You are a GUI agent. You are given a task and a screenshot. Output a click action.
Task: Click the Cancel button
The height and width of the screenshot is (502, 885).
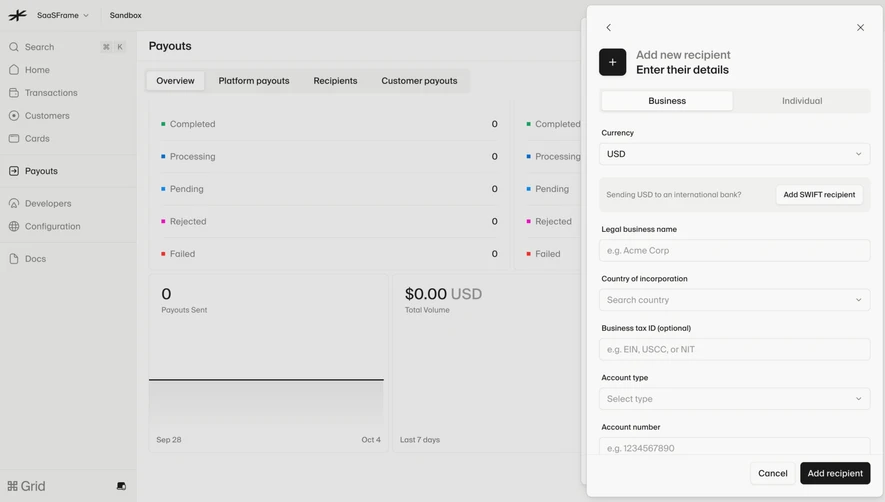point(773,473)
